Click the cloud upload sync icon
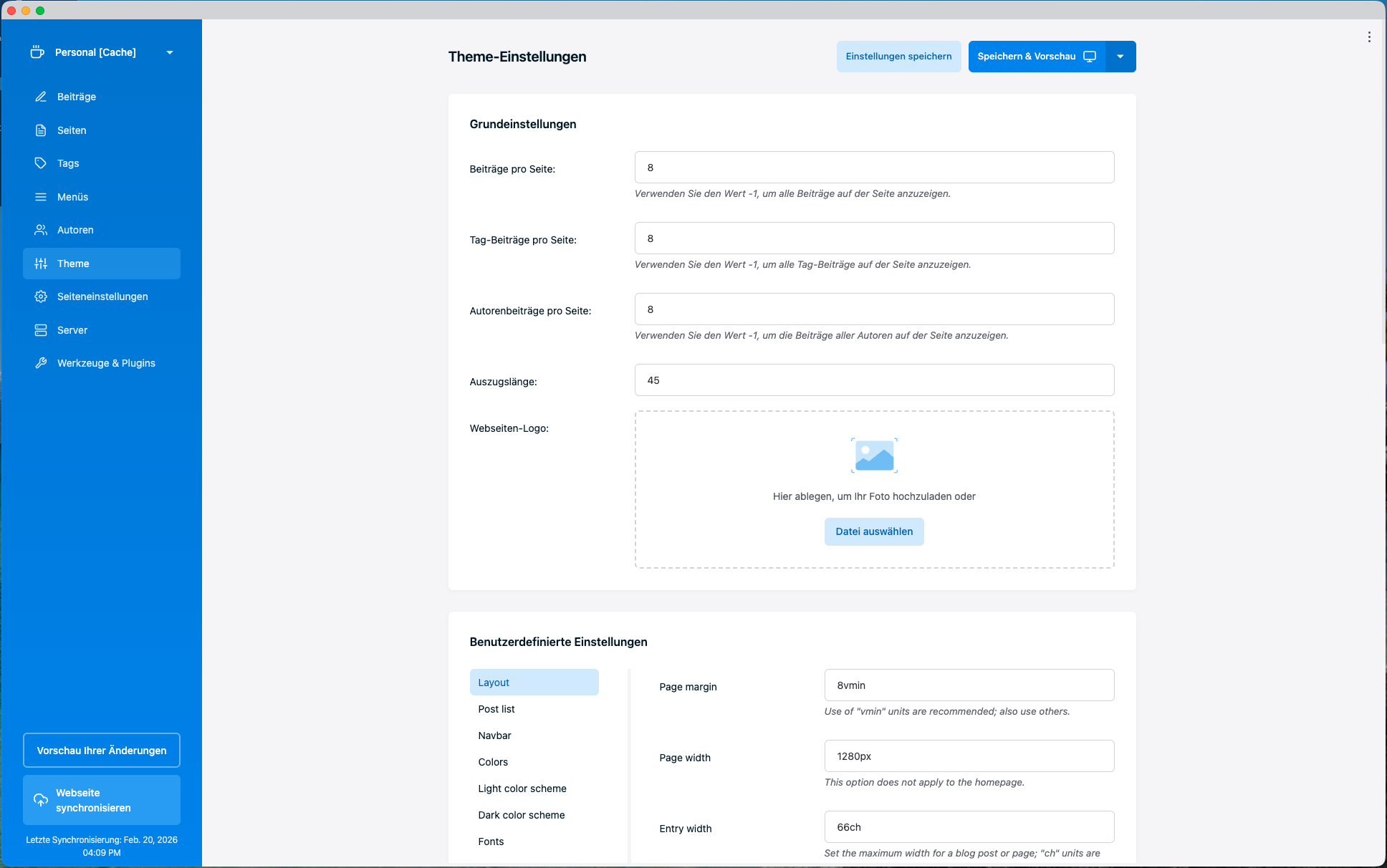The height and width of the screenshot is (868, 1387). 41,800
